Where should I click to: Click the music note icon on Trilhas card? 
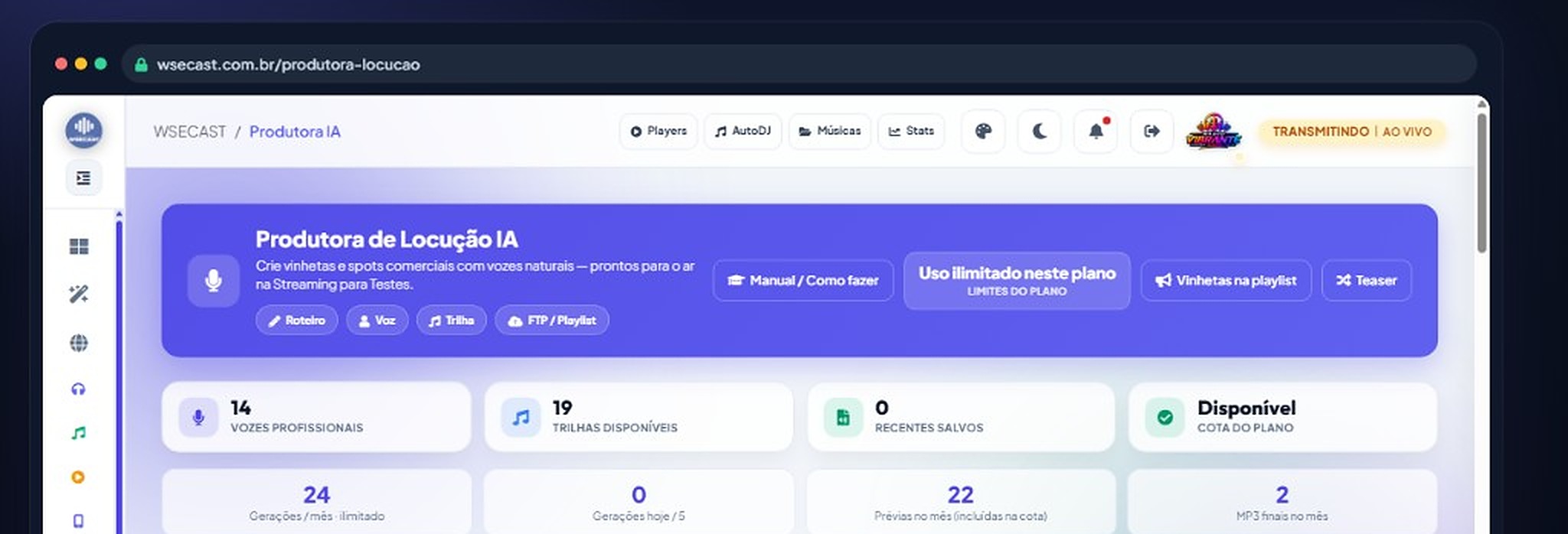pos(521,417)
